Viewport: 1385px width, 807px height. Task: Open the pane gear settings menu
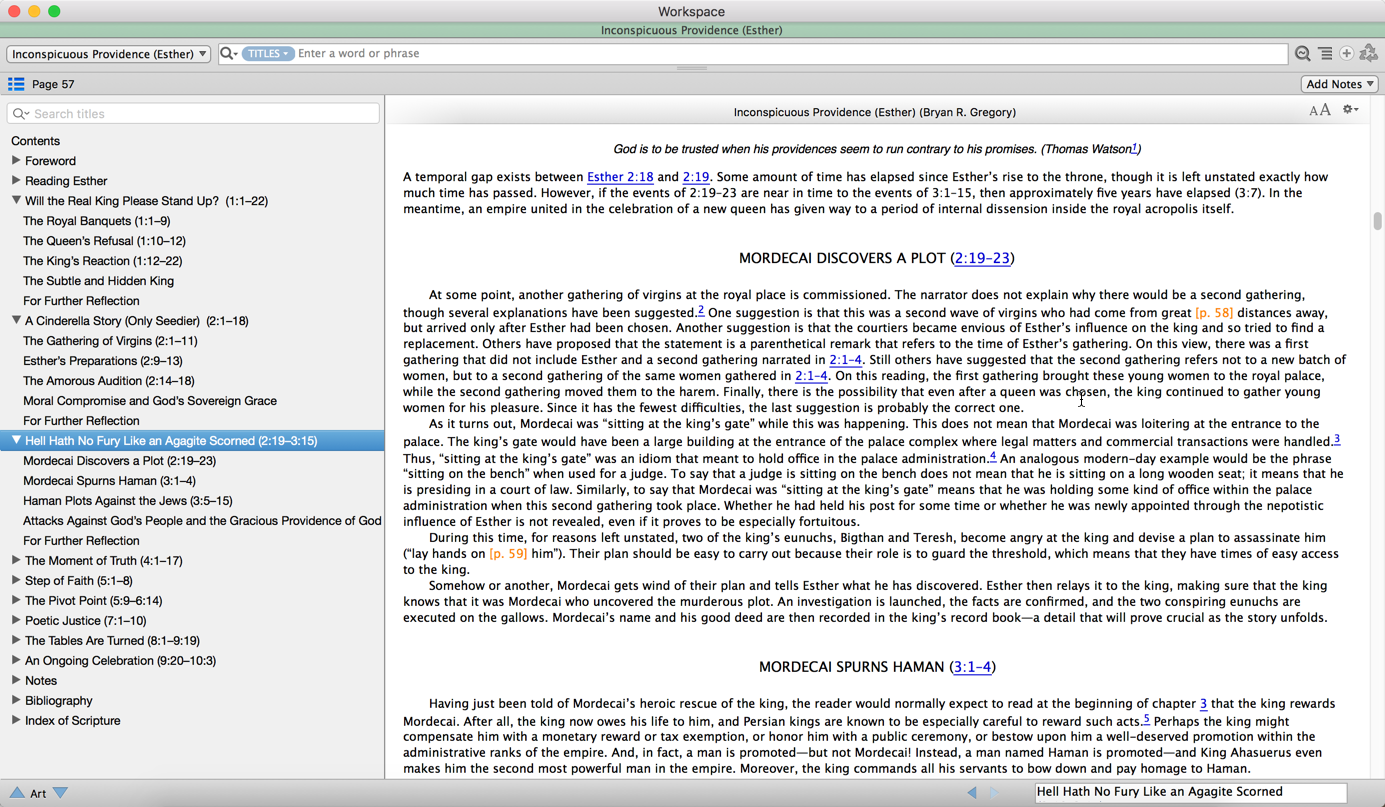click(1350, 110)
